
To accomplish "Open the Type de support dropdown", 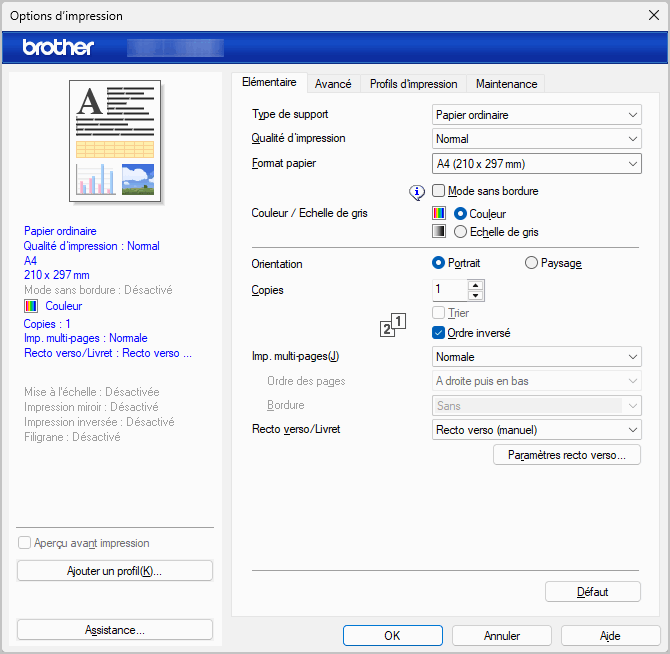I will 537,114.
